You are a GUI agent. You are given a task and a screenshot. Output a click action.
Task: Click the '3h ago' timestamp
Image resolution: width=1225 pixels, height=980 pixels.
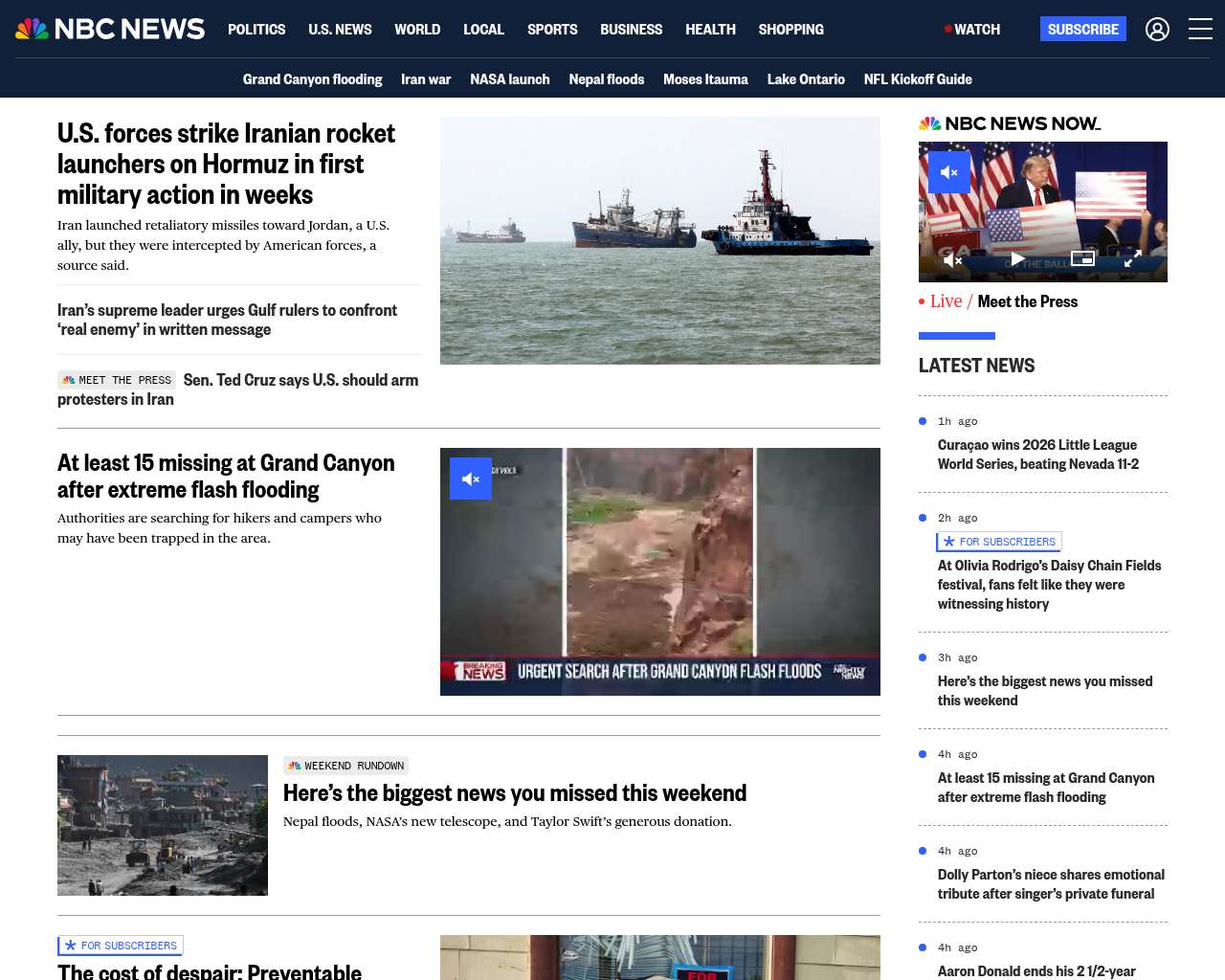(957, 657)
